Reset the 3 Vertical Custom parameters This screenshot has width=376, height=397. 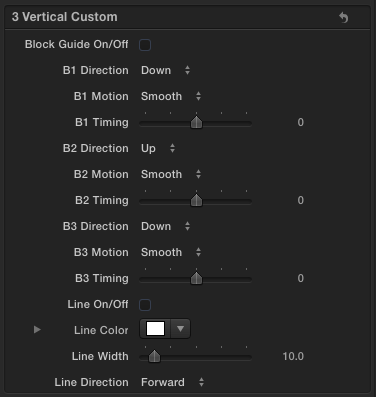[344, 17]
